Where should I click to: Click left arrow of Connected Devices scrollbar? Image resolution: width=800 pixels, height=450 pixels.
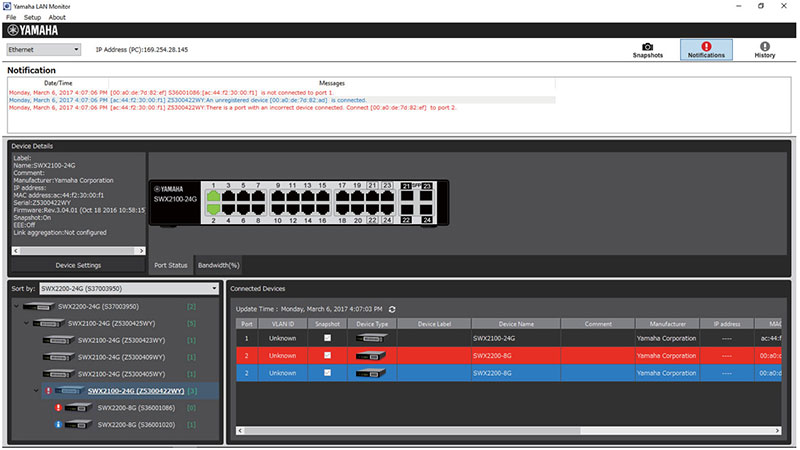coord(240,431)
